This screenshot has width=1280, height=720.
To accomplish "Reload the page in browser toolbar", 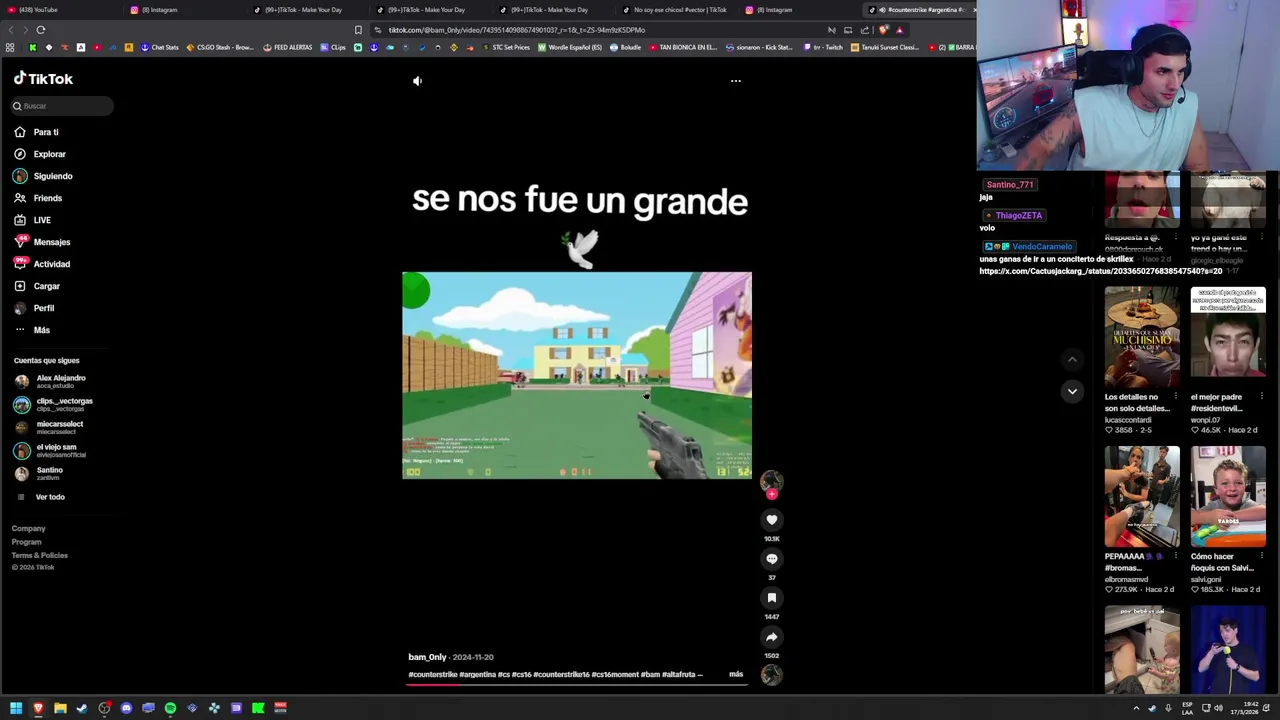I will pyautogui.click(x=41, y=30).
